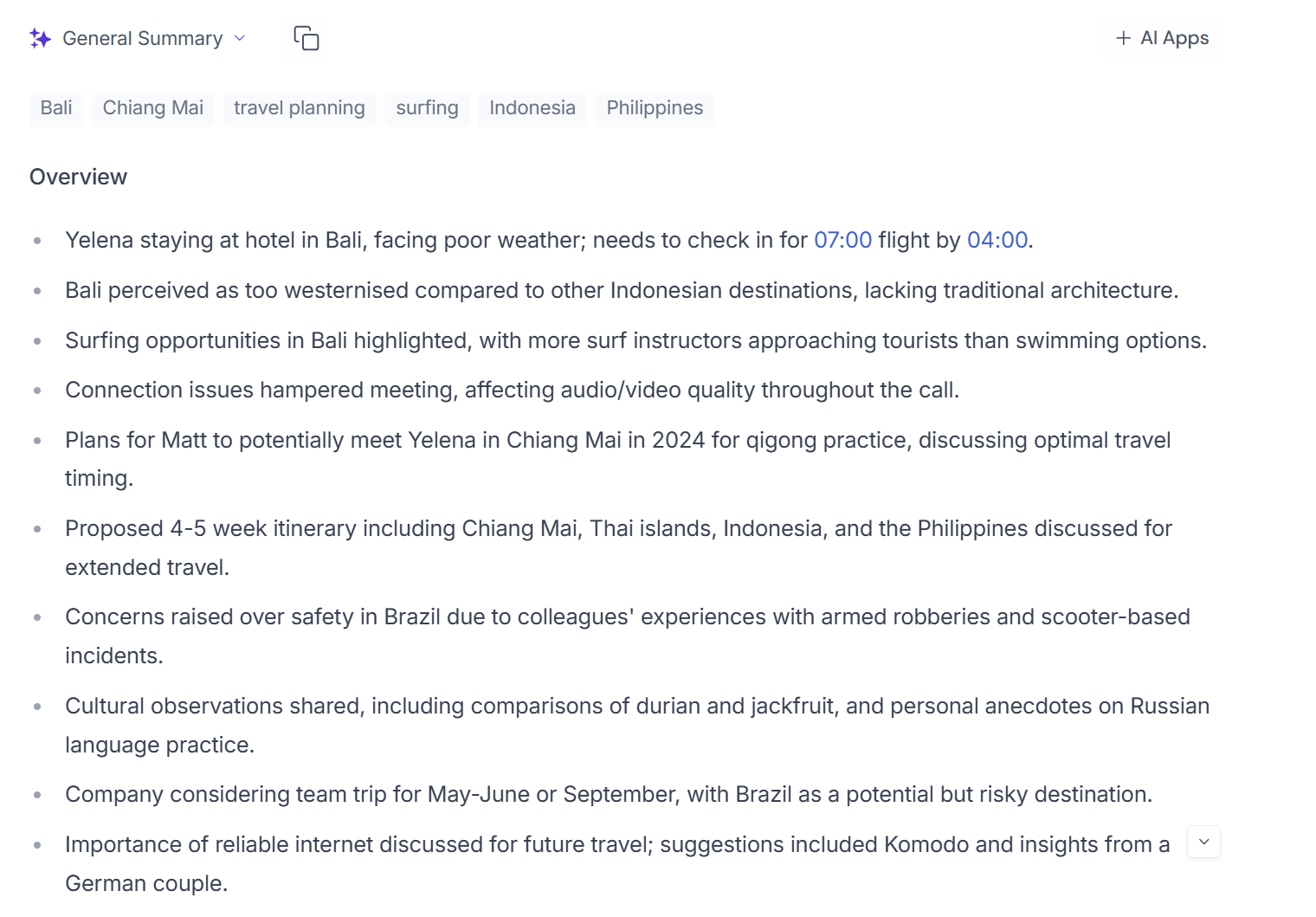This screenshot has height=917, width=1316.
Task: Copy summary using the copy icon
Action: pyautogui.click(x=306, y=38)
